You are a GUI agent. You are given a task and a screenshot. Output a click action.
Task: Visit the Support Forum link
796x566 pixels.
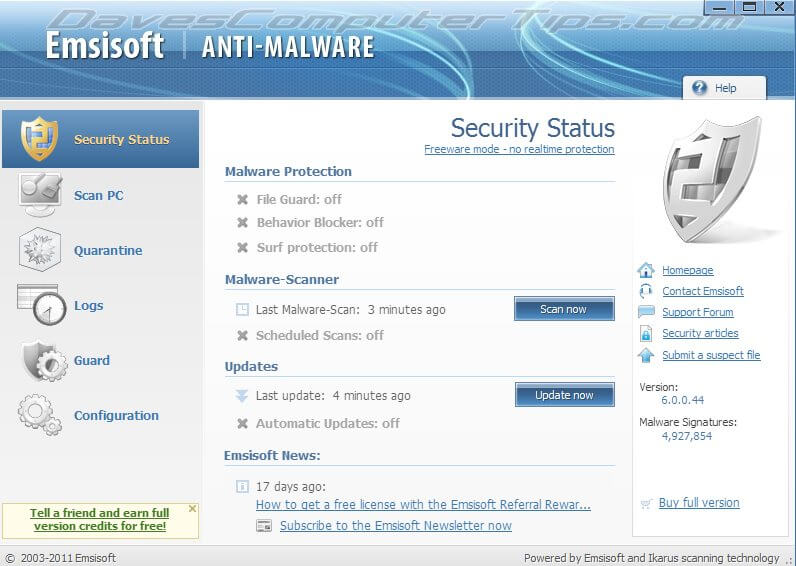coord(698,312)
